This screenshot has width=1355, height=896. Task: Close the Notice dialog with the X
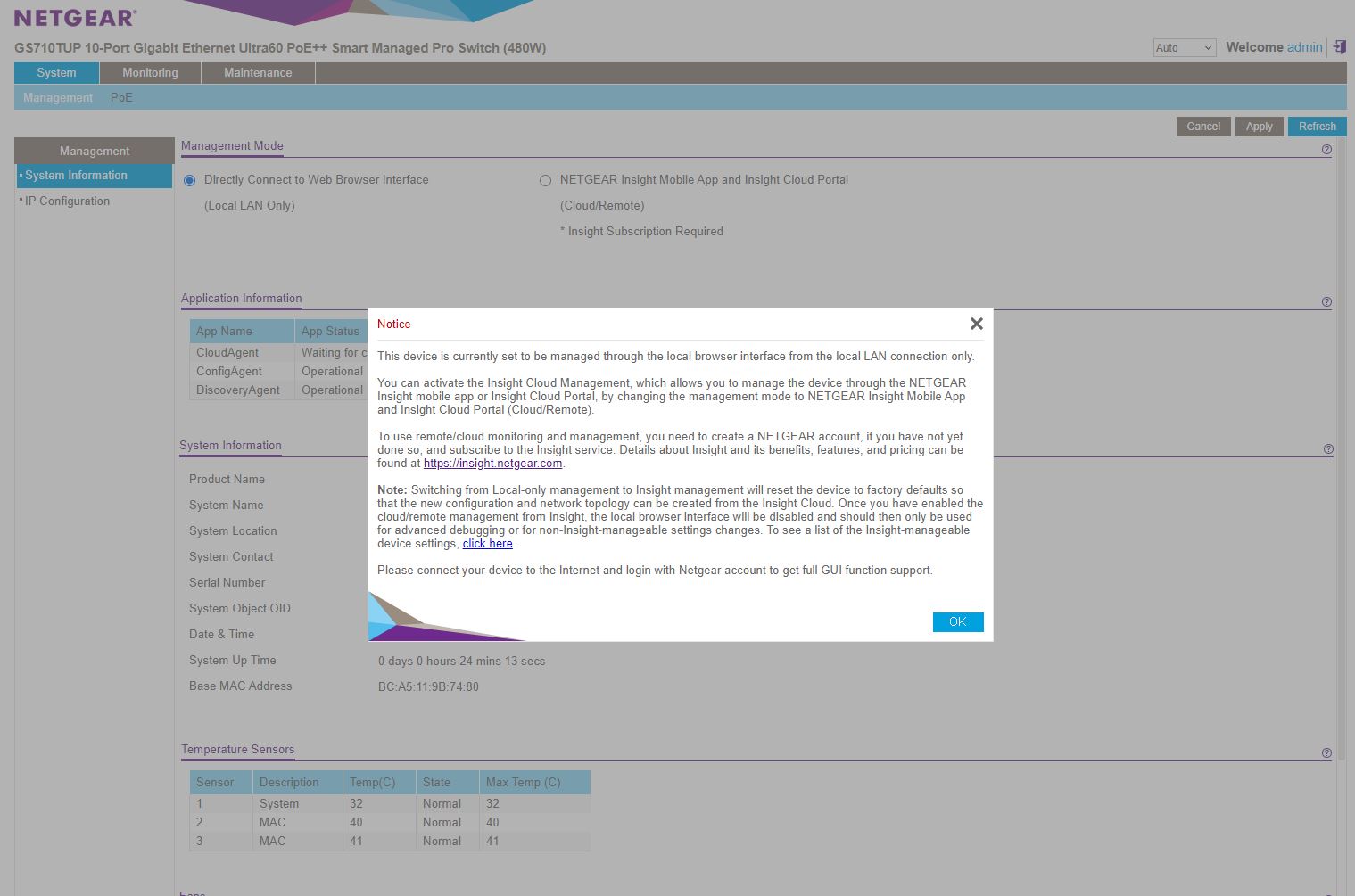pos(977,324)
